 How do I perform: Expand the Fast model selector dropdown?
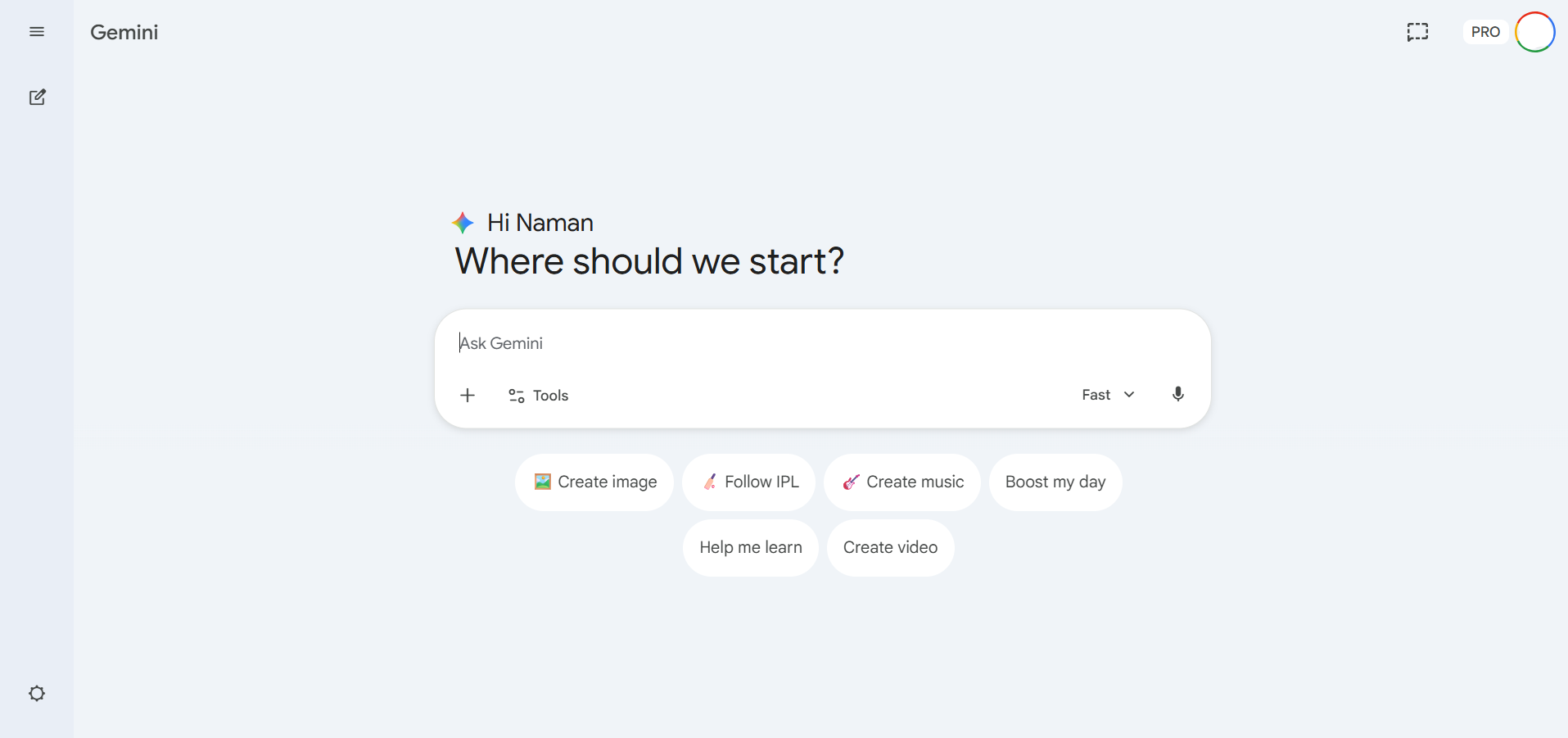[x=1107, y=395]
